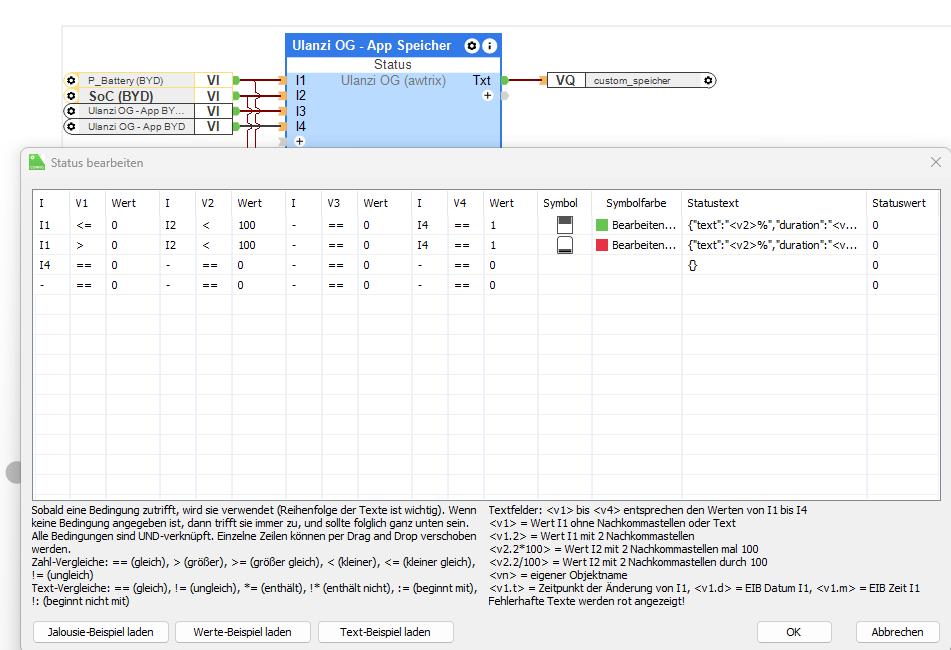
Task: Click gear icon on Ulanzi OG - App BY... input
Action: [72, 111]
